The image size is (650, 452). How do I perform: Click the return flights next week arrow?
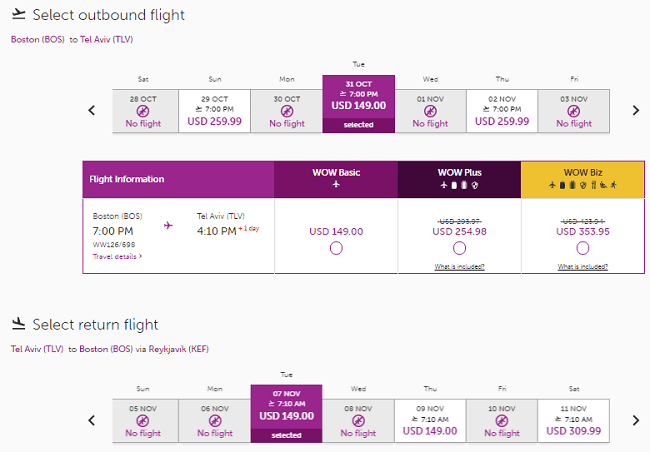(635, 420)
